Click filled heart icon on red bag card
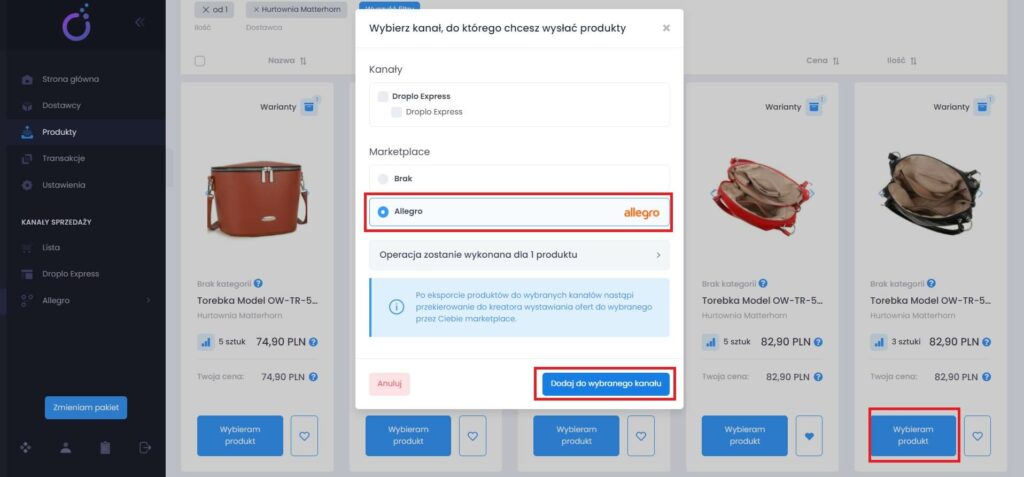This screenshot has height=477, width=1024. coord(809,435)
